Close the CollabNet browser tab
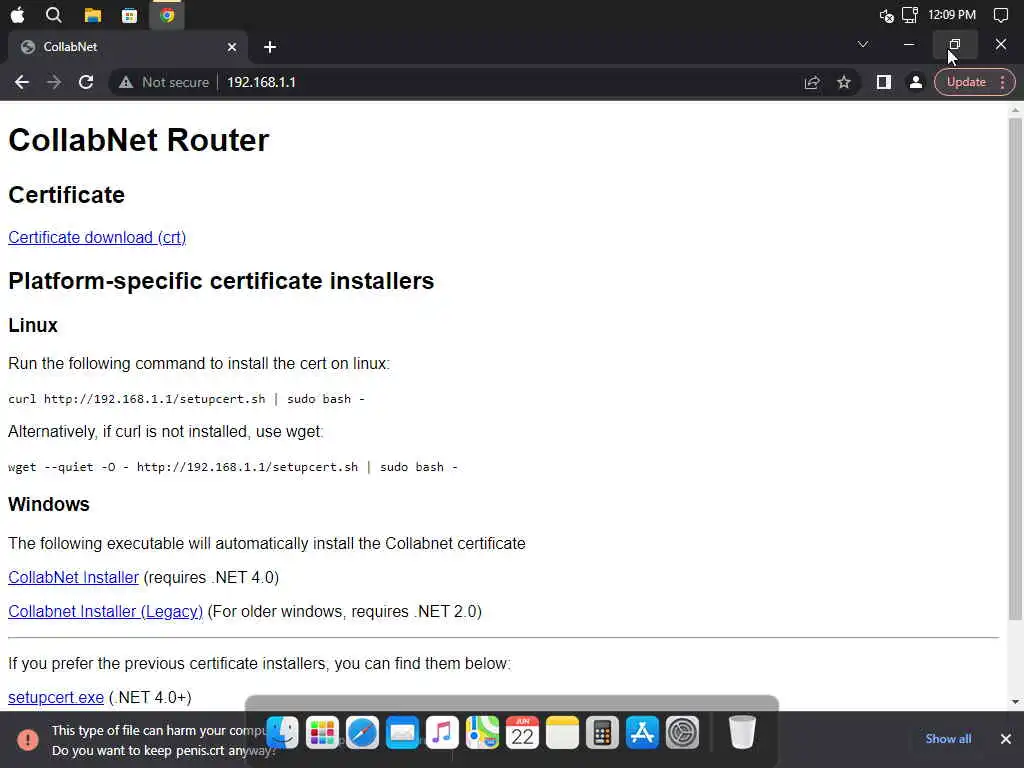This screenshot has height=768, width=1024. coord(232,47)
